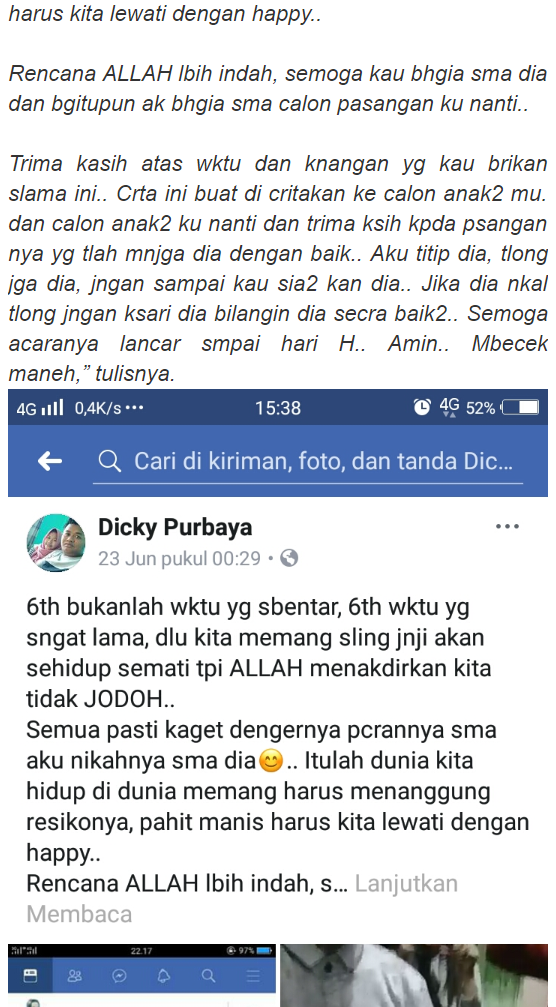Open the Messenger icon in lower screenshot
This screenshot has height=1007, width=556.
click(119, 976)
